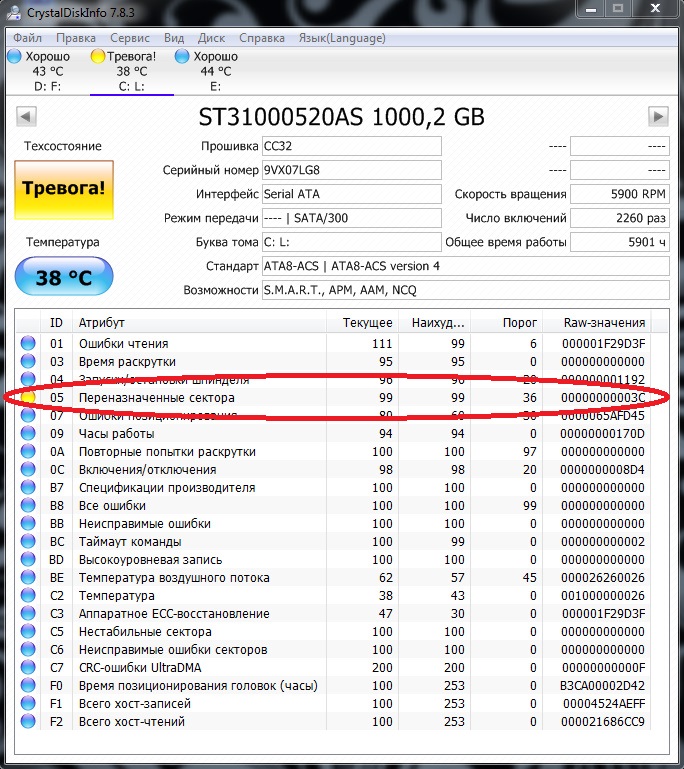Click yellow orb of Переназначенные сектора row

28,398
